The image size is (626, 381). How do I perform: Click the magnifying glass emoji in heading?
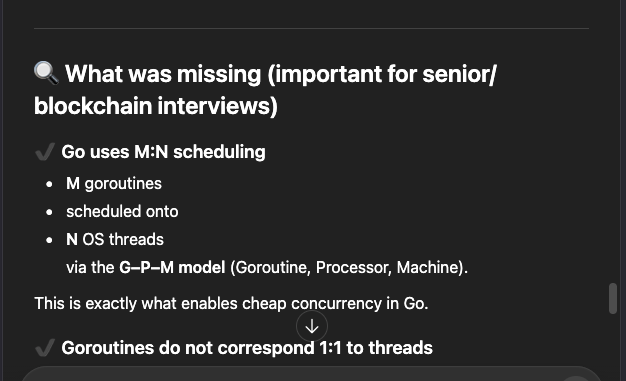pyautogui.click(x=46, y=73)
